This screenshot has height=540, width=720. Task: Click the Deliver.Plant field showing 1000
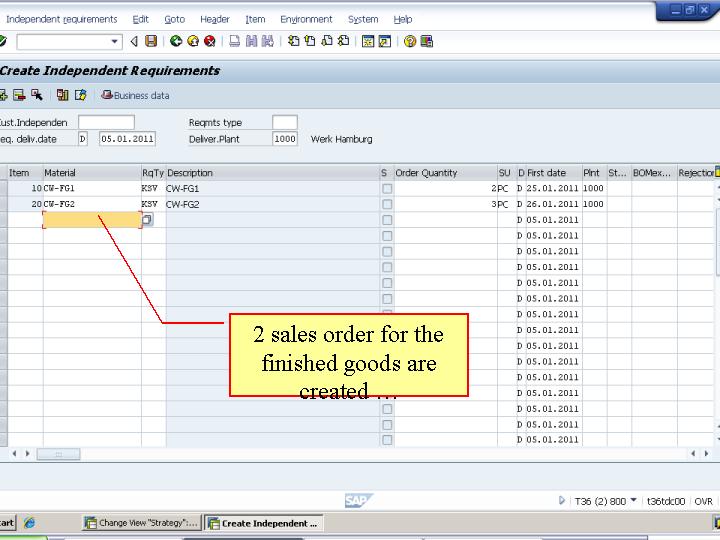(x=285, y=139)
